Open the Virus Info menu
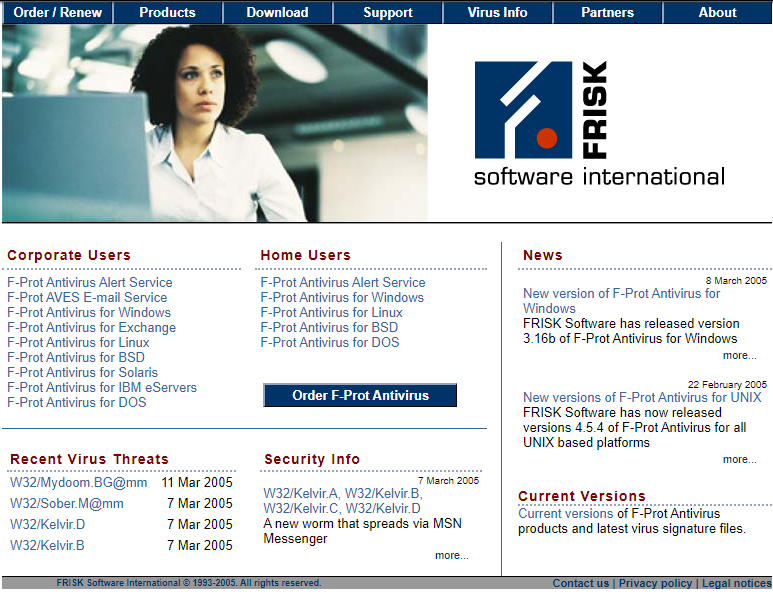Viewport: 773px width, 592px height. click(497, 13)
